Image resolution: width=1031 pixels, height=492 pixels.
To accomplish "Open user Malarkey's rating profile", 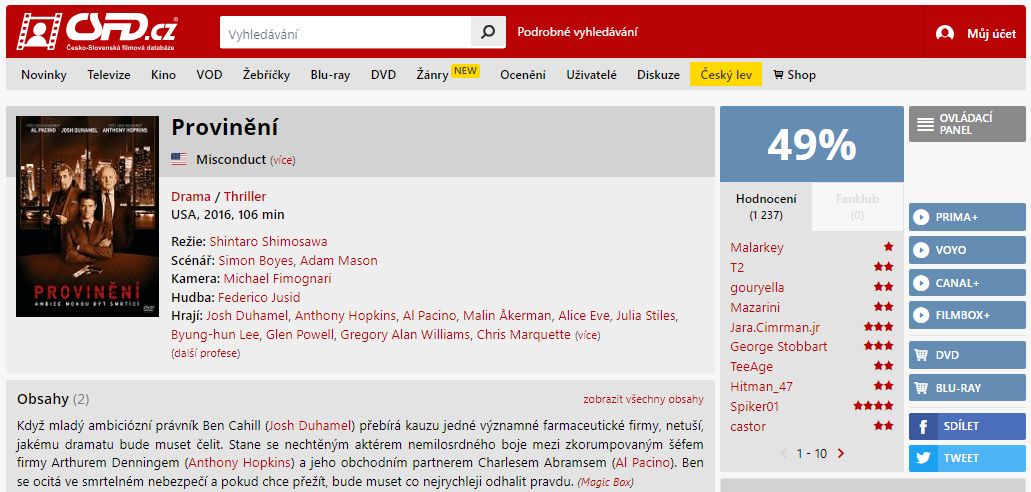I will [757, 247].
